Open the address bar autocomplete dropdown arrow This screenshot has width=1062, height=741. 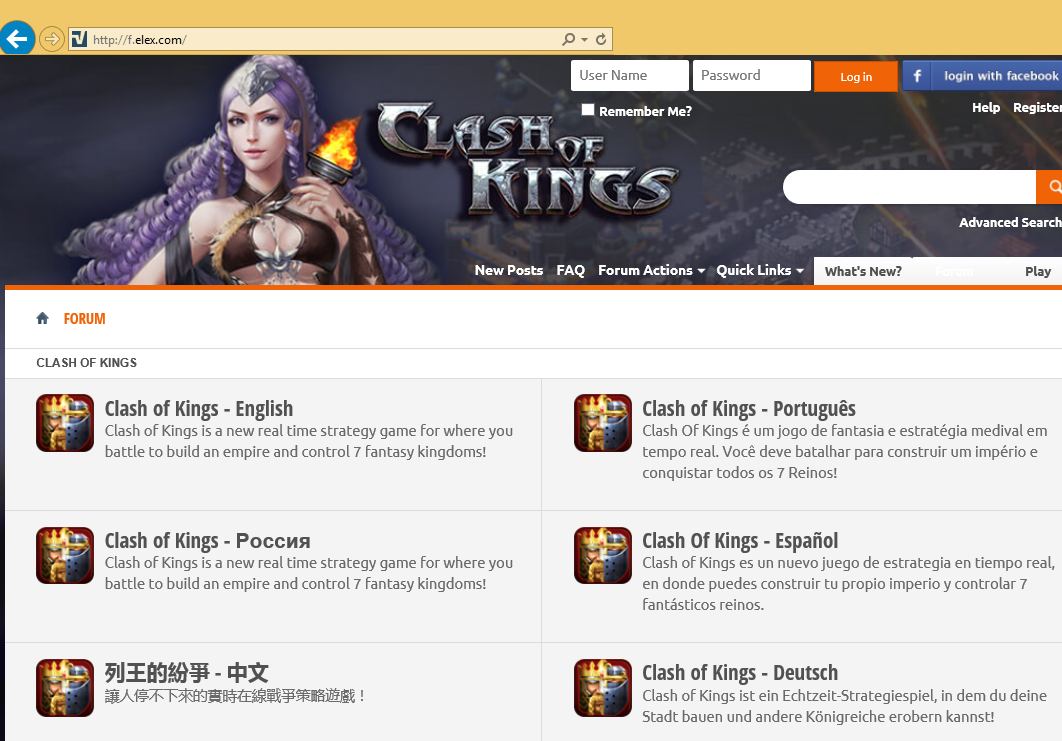pyautogui.click(x=585, y=40)
